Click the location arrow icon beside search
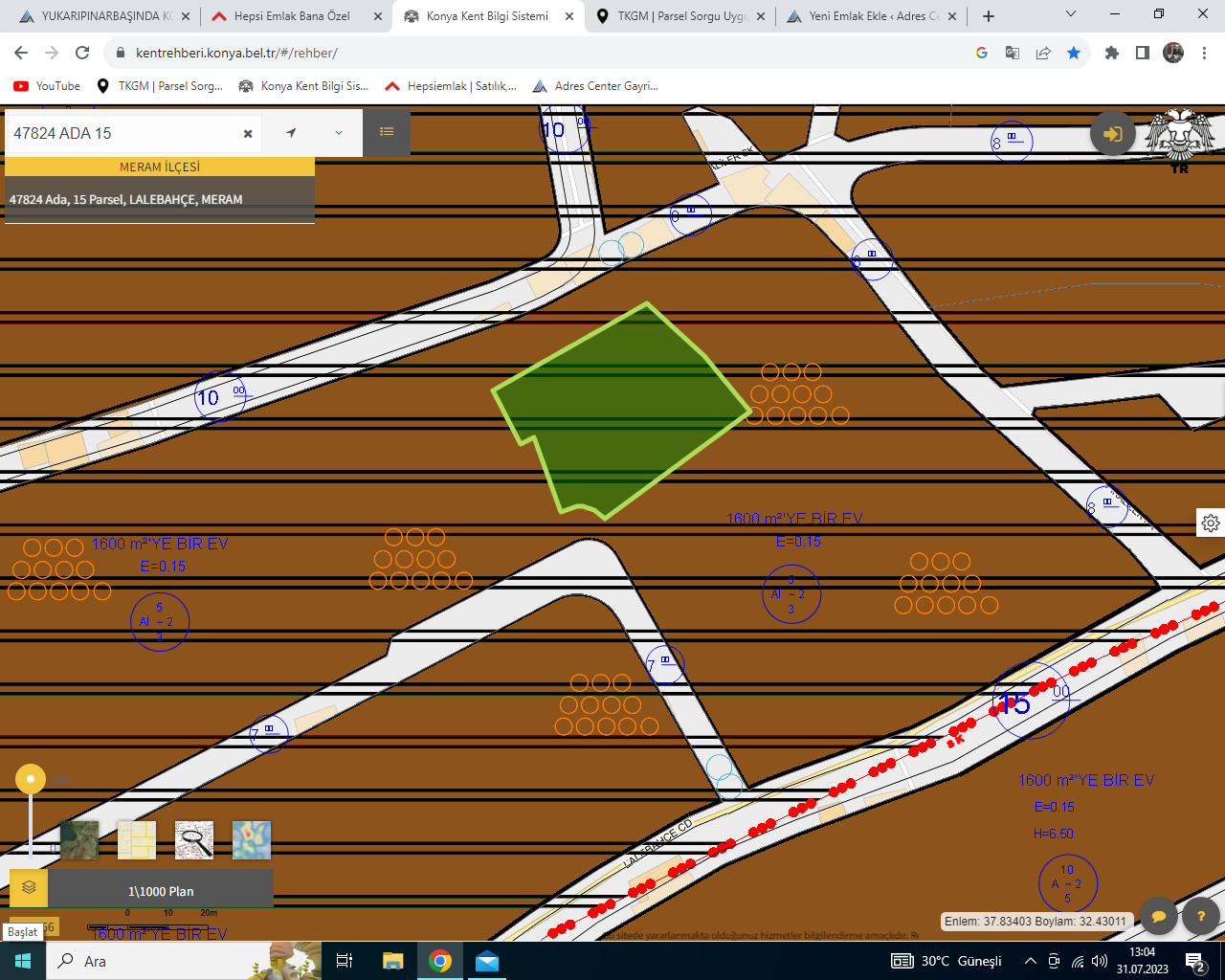The width and height of the screenshot is (1225, 980). coord(291,133)
